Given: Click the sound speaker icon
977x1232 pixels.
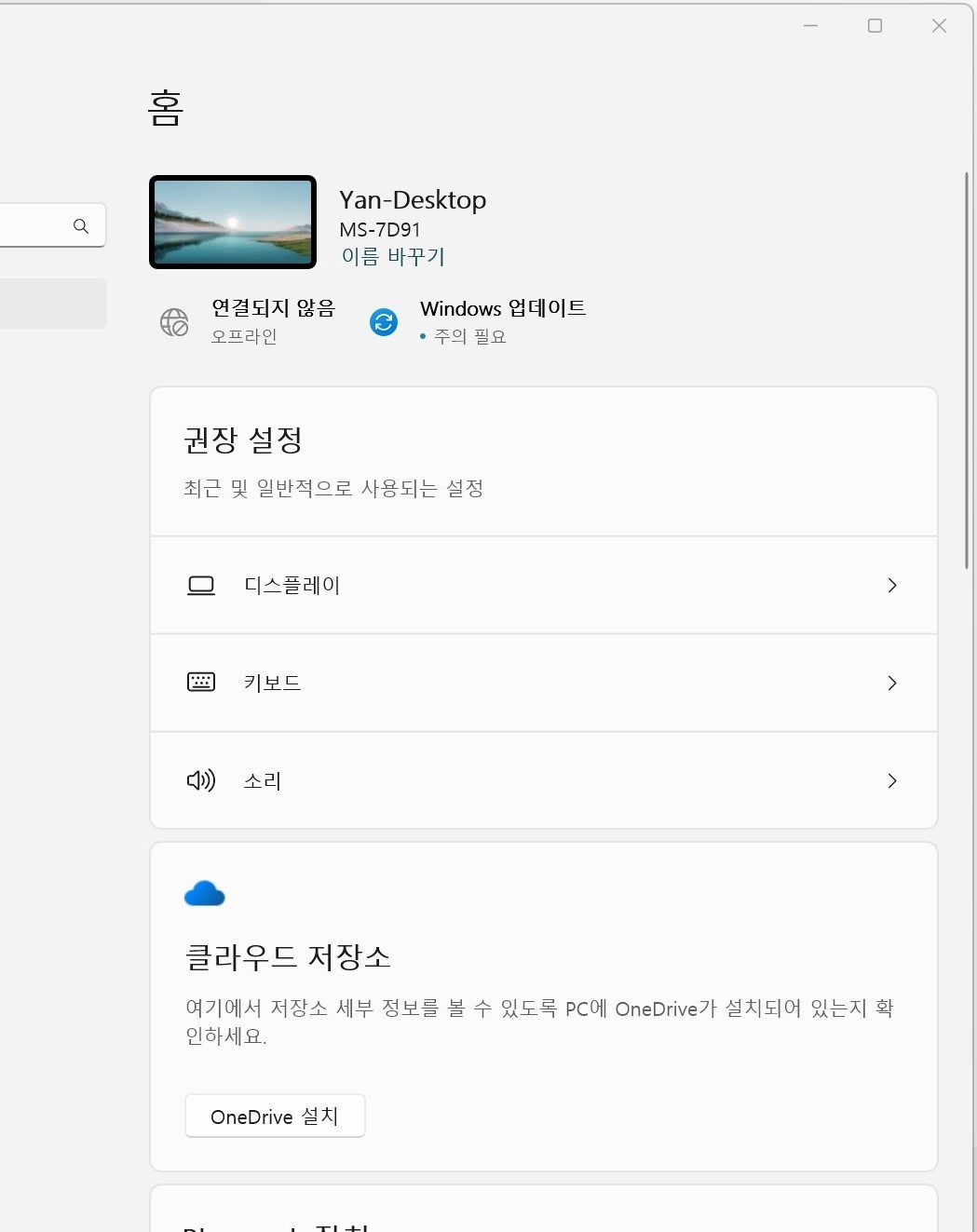Looking at the screenshot, I should point(201,779).
